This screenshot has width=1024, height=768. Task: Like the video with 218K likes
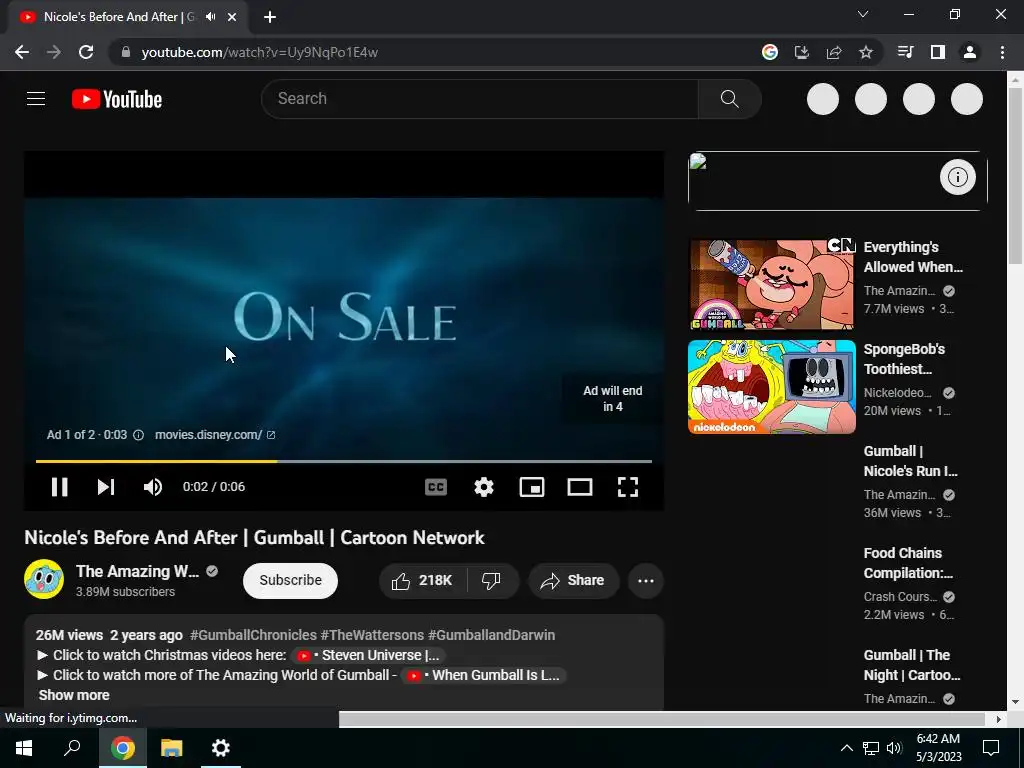pos(423,581)
